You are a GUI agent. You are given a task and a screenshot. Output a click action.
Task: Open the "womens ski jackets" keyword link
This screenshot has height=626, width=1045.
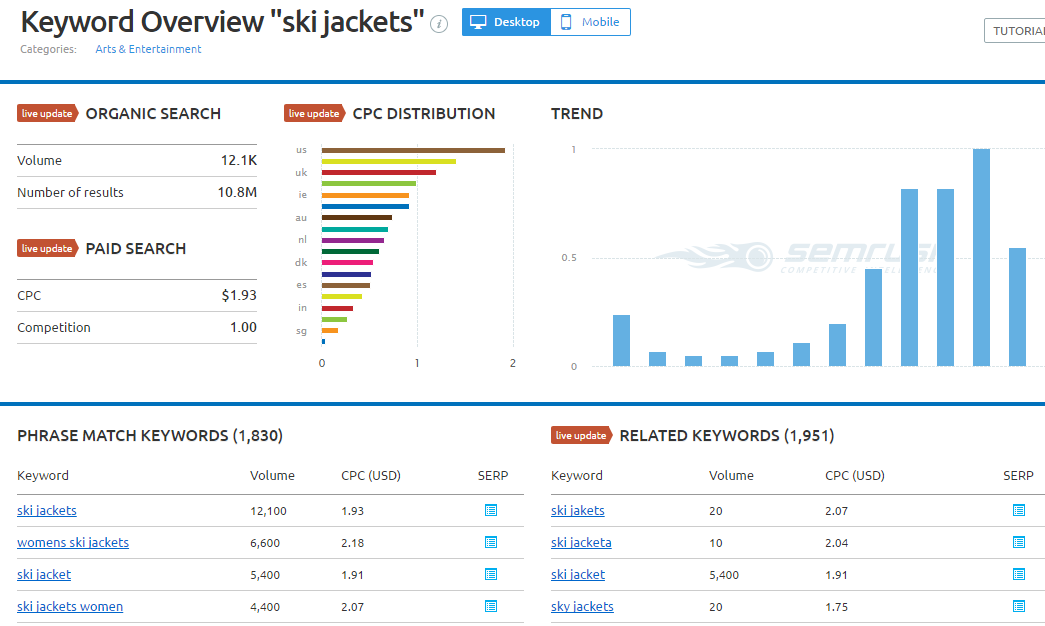(x=73, y=542)
